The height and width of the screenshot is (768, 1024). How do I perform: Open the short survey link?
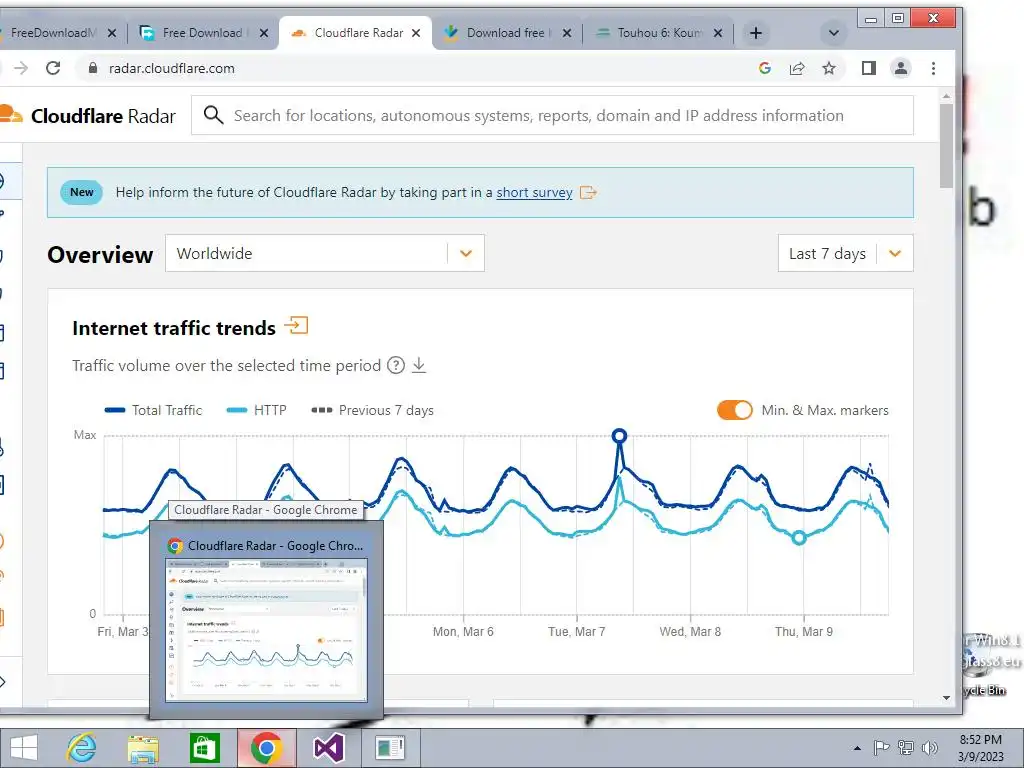tap(534, 193)
